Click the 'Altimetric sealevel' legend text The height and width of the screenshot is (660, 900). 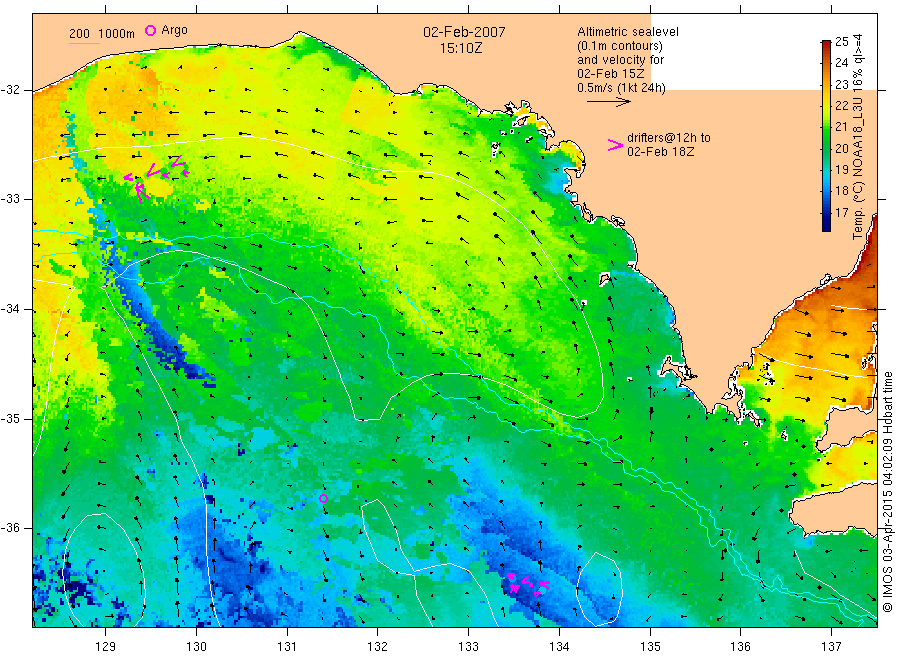[x=627, y=32]
